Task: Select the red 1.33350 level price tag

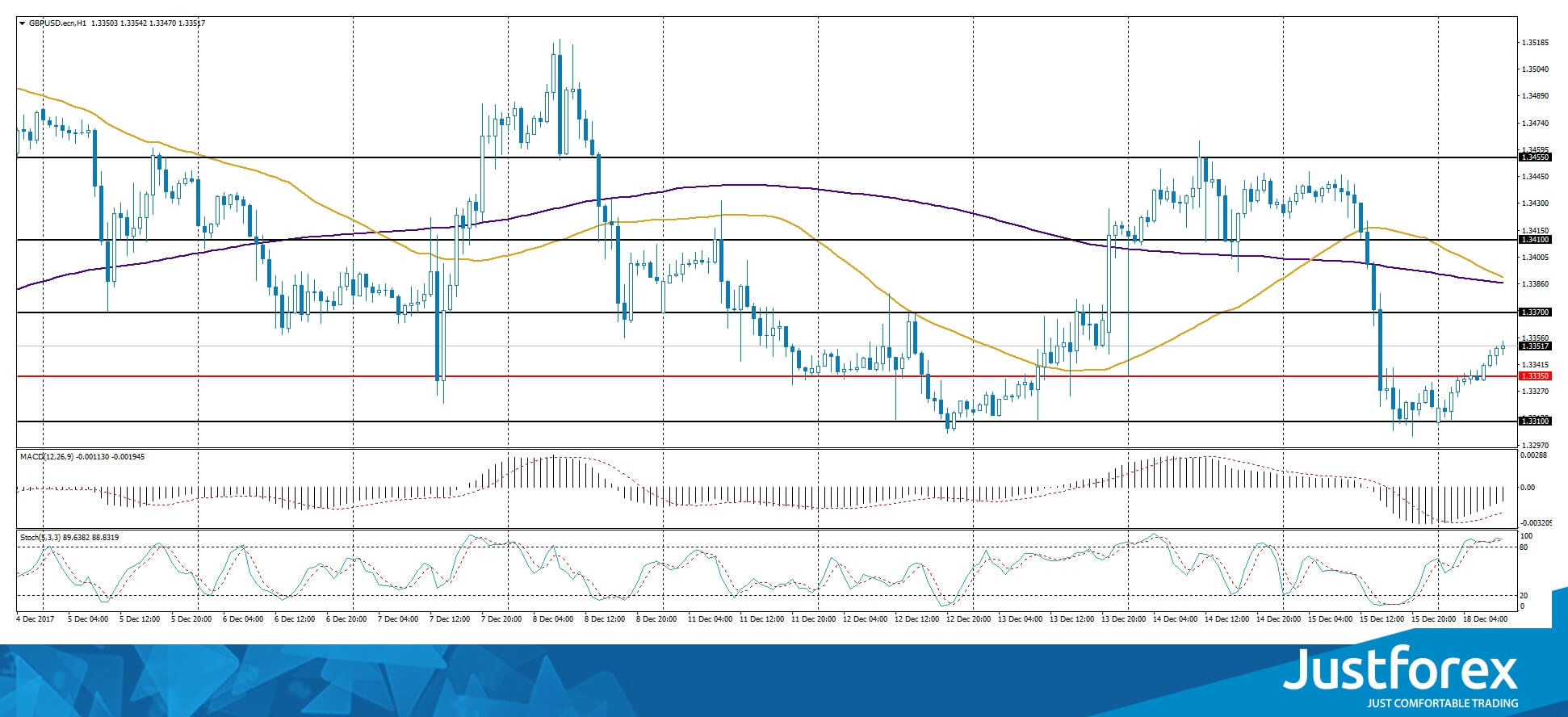Action: coord(1535,376)
